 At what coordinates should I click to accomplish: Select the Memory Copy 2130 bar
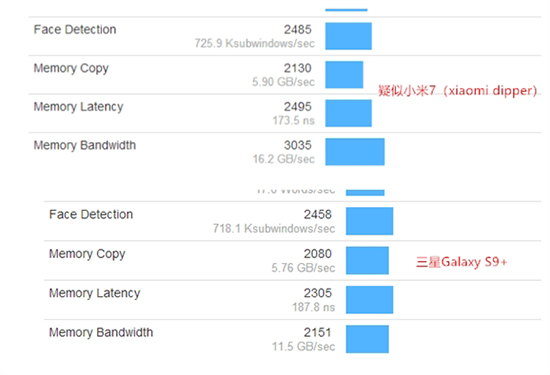344,75
